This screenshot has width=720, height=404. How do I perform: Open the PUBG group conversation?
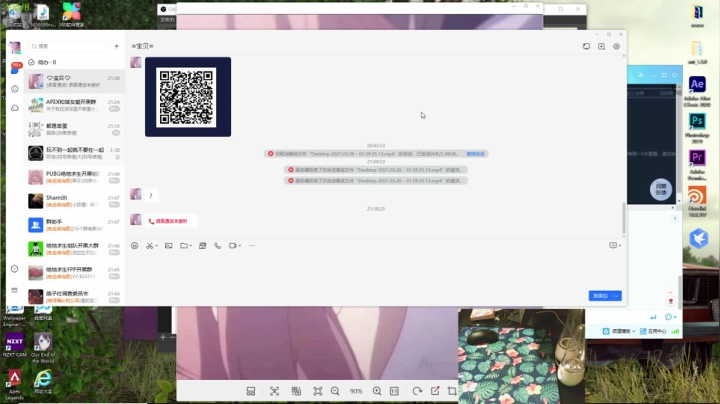coord(74,177)
